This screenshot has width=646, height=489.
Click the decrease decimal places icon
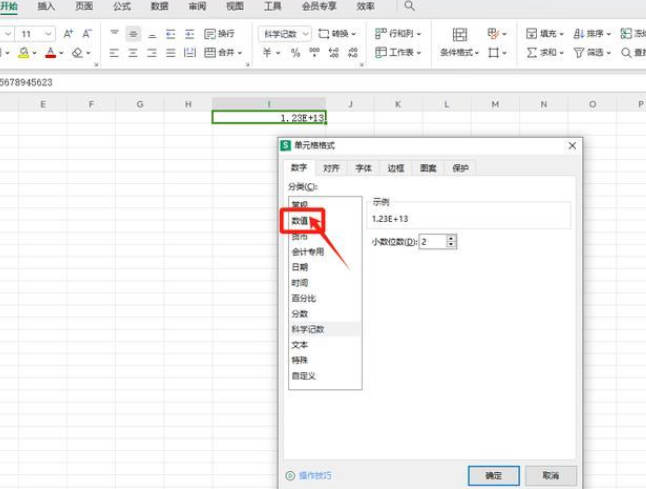pyautogui.click(x=353, y=52)
